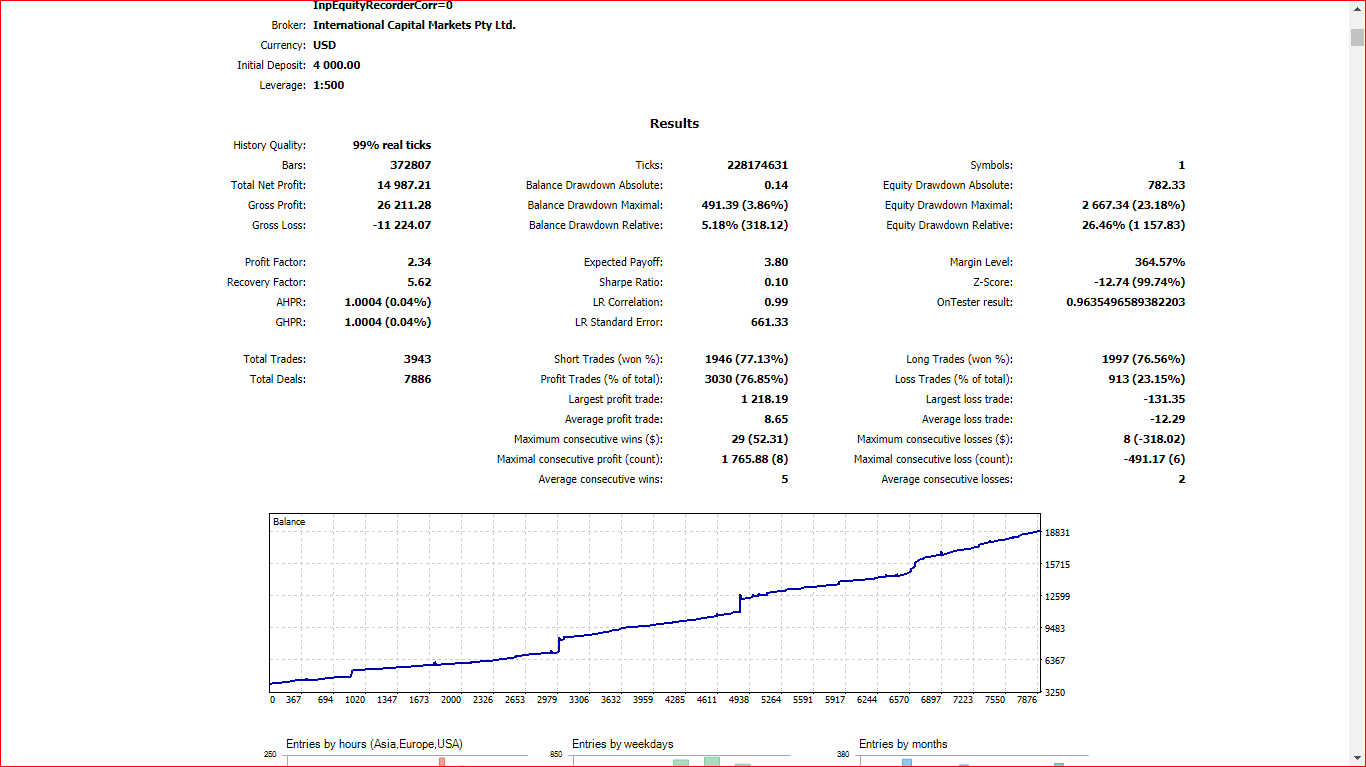Select History Quality 99% real ticks
The height and width of the screenshot is (767, 1366).
click(x=392, y=145)
